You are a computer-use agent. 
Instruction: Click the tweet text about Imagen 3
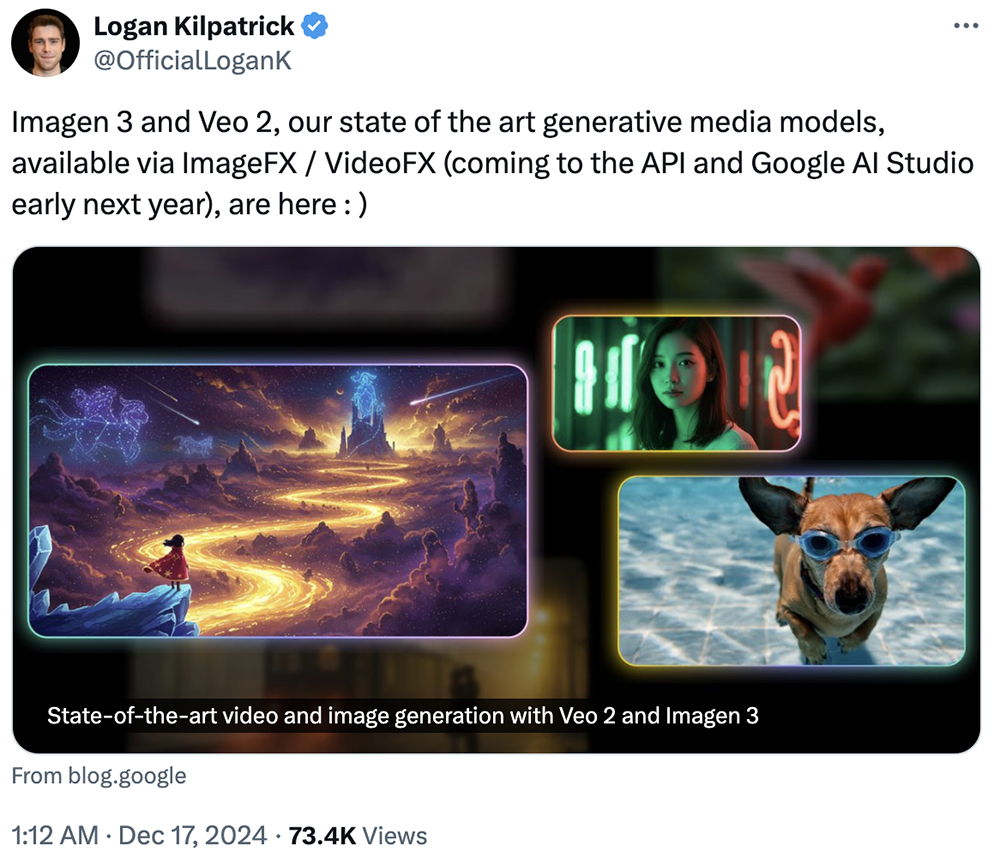(492, 163)
